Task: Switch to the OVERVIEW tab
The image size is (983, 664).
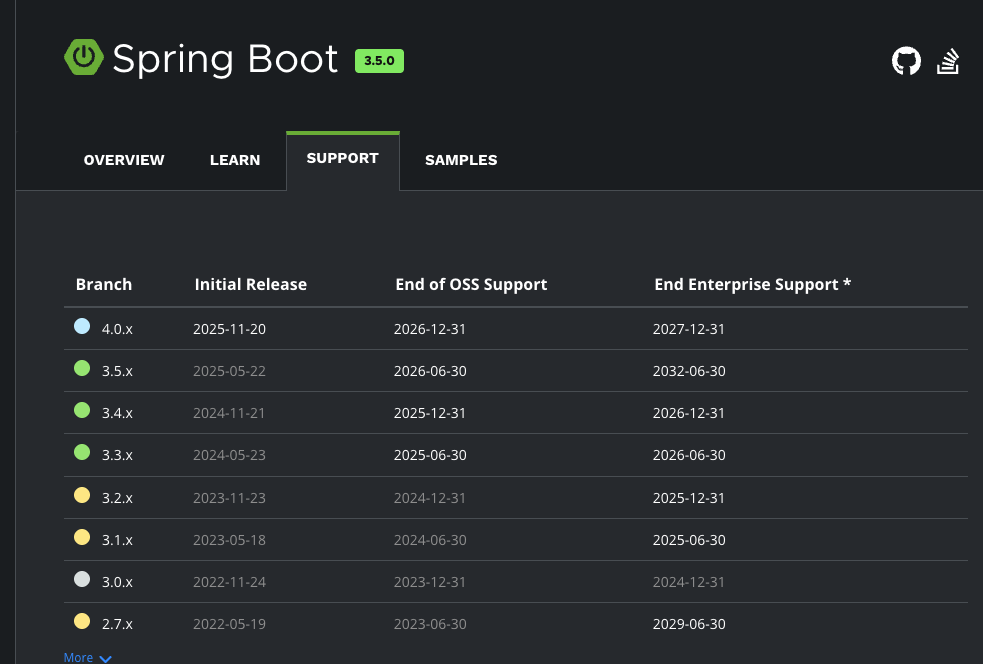Action: coord(123,160)
